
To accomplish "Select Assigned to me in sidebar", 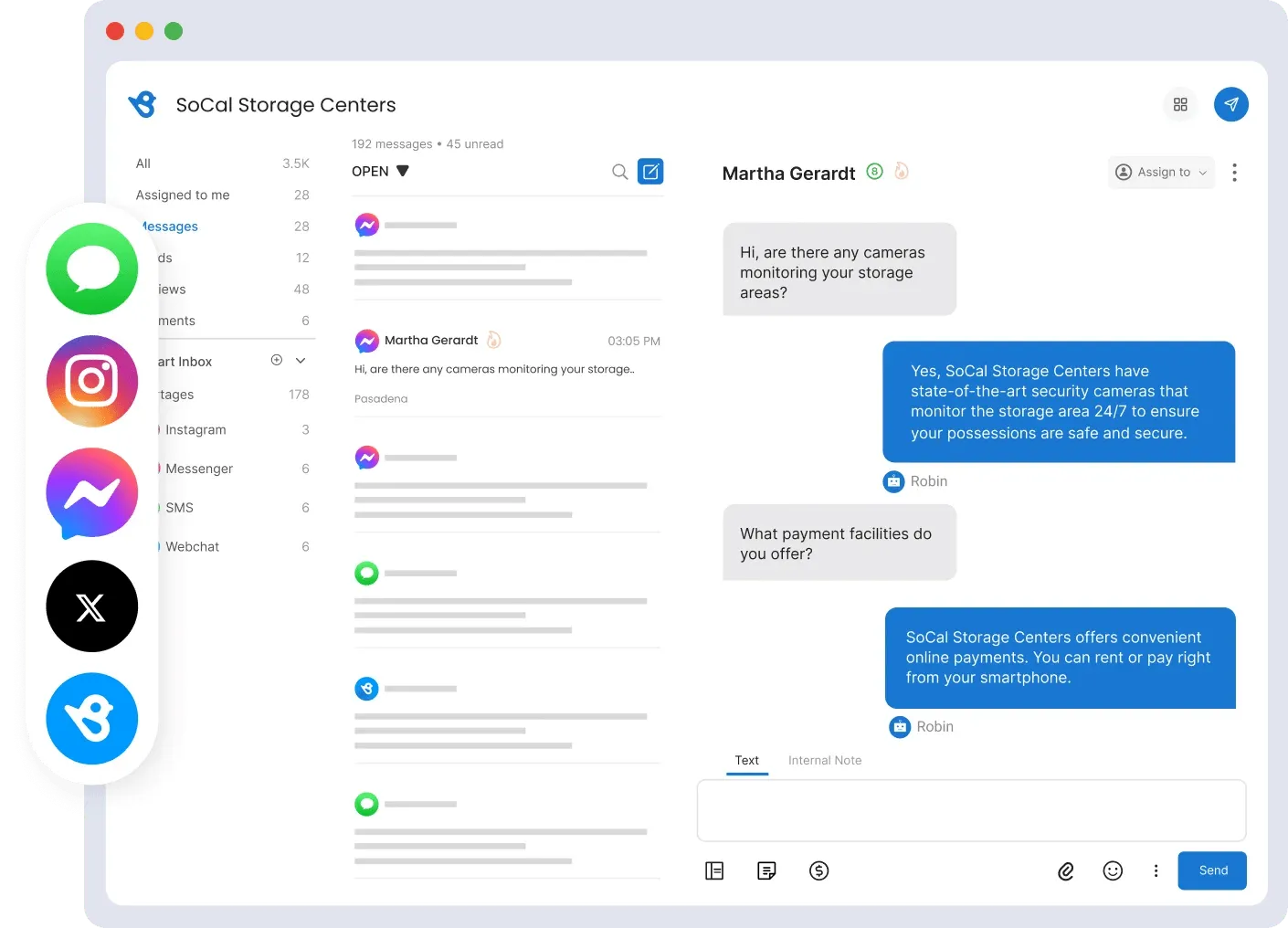I will [223, 195].
